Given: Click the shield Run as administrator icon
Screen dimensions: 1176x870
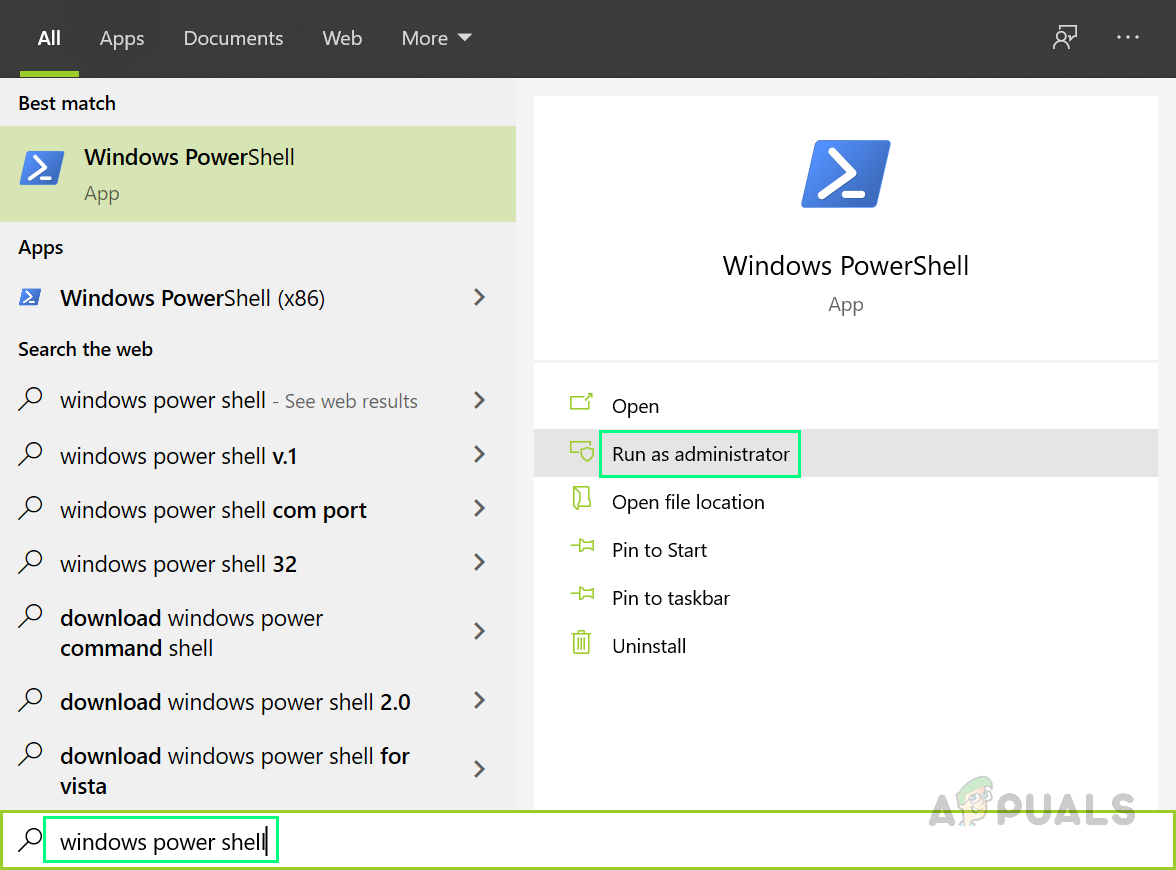Looking at the screenshot, I should tap(581, 451).
